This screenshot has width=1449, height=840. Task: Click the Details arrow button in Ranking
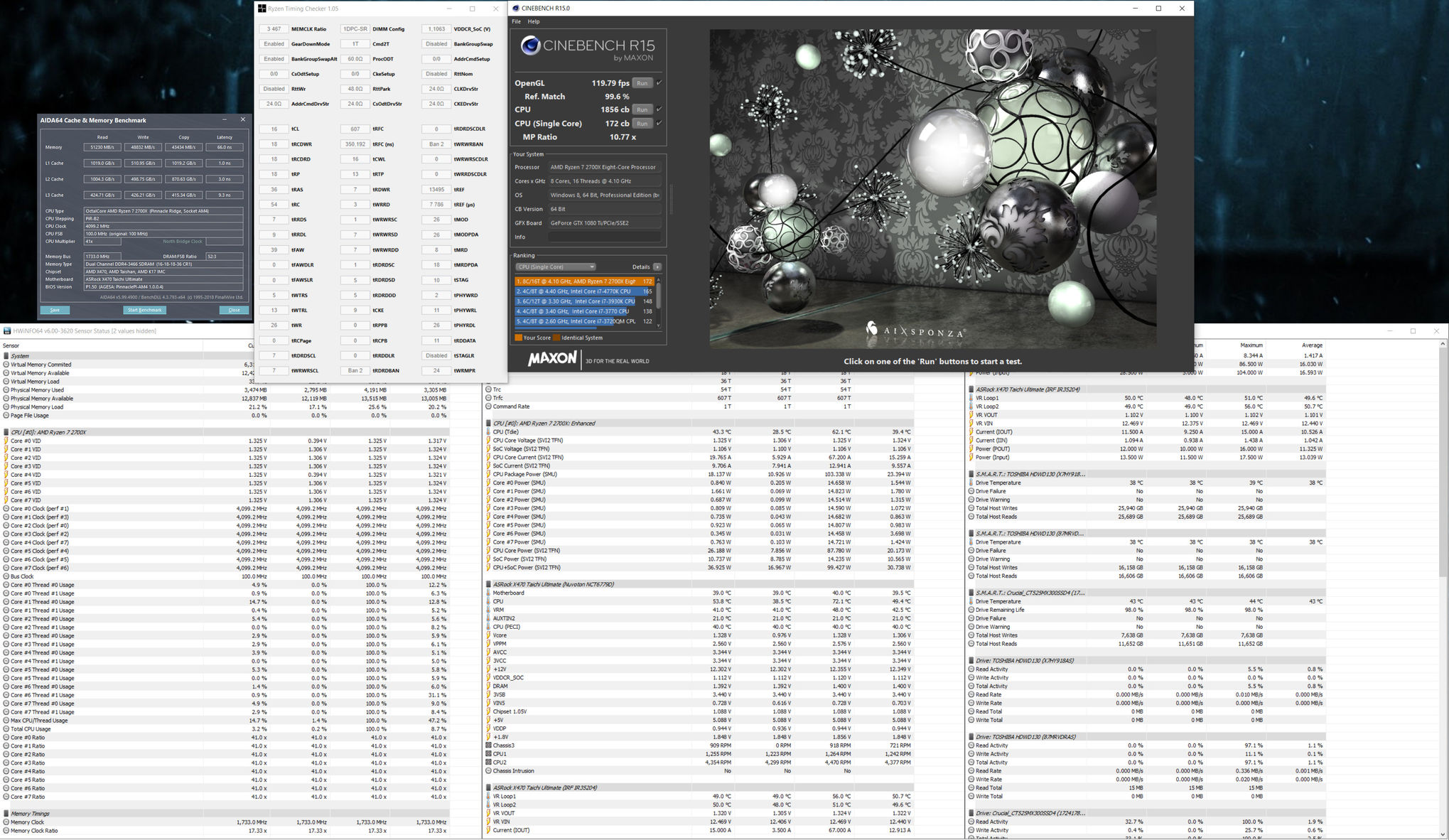point(657,267)
